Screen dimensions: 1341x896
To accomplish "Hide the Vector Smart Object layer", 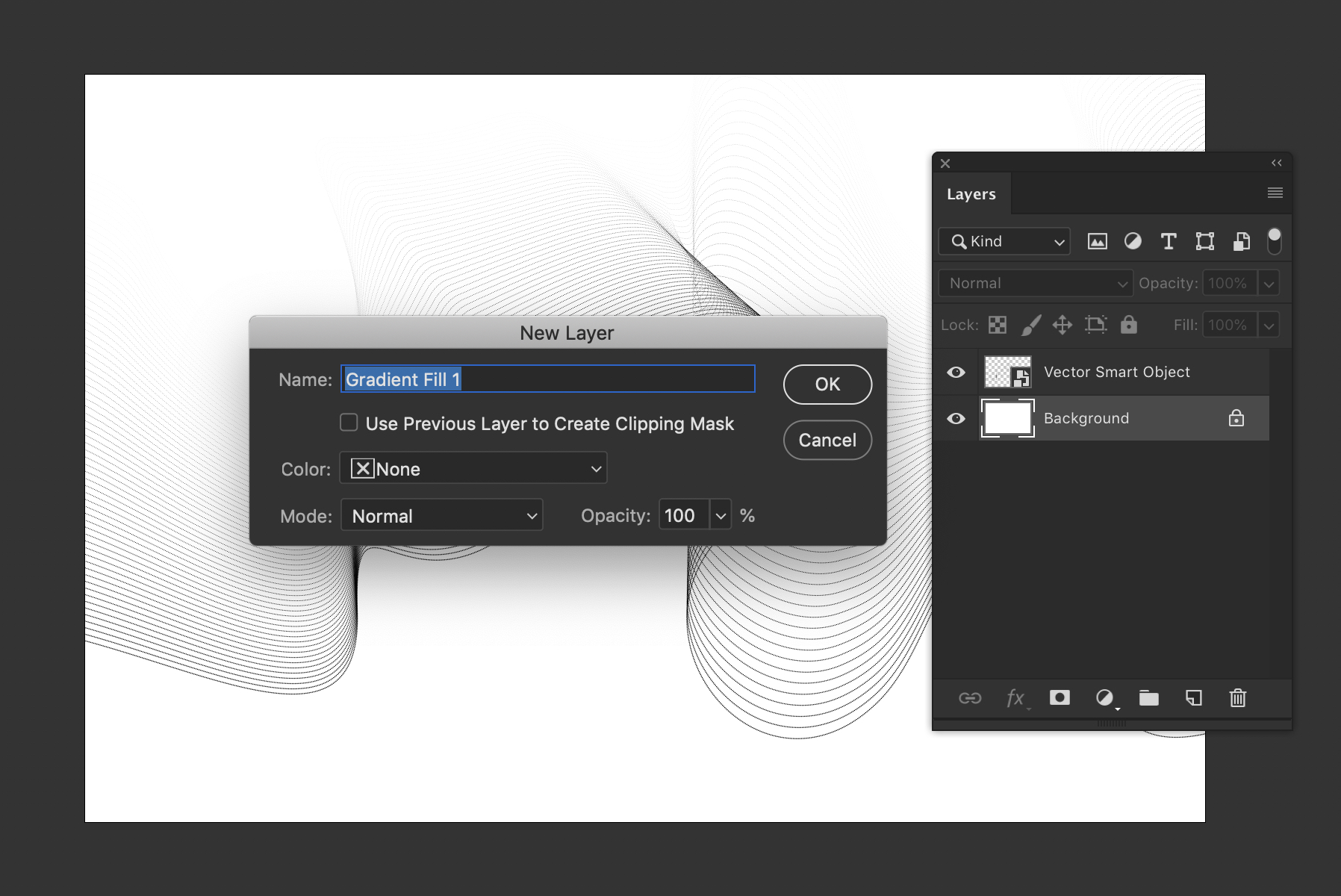I will point(956,372).
